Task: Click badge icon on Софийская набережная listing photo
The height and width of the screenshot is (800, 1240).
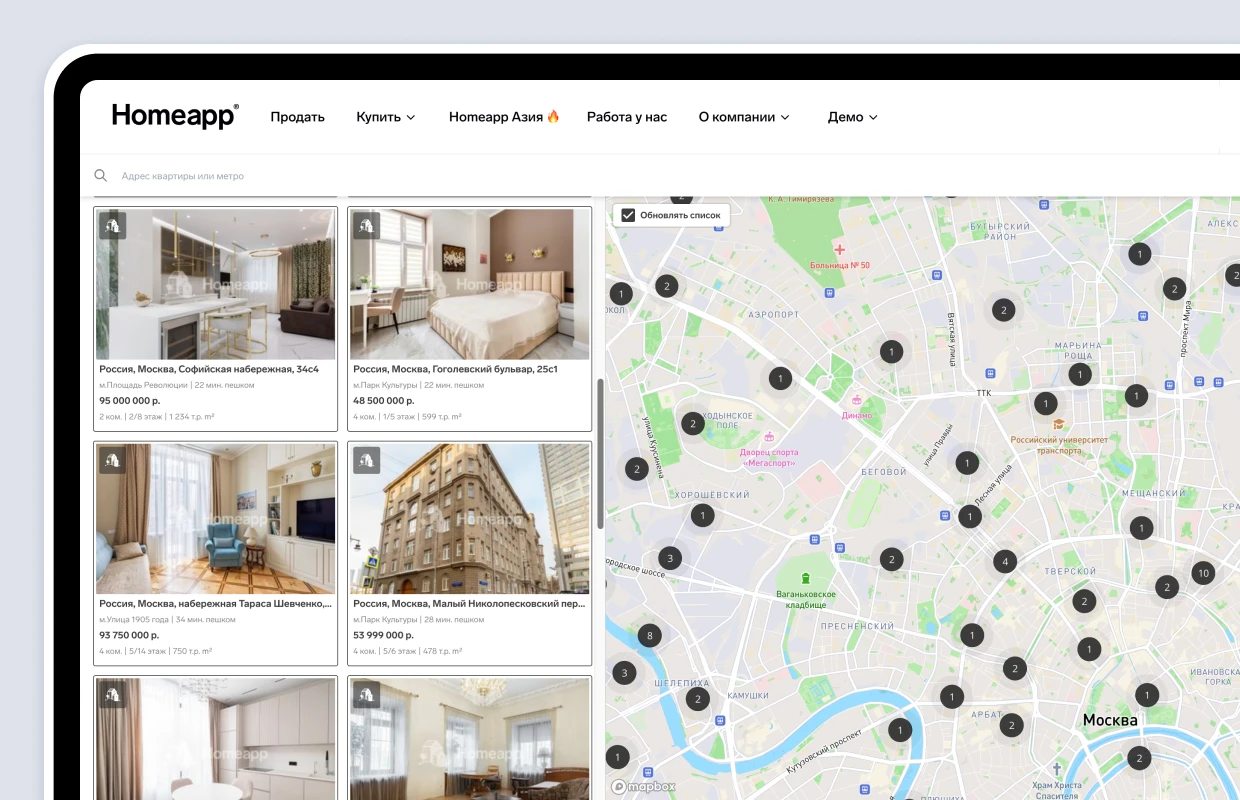Action: [112, 225]
